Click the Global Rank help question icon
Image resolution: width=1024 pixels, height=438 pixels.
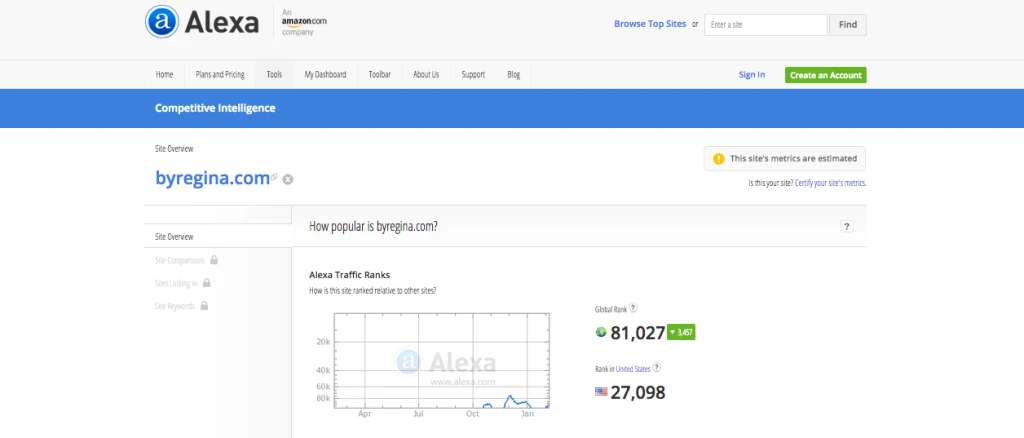[633, 308]
